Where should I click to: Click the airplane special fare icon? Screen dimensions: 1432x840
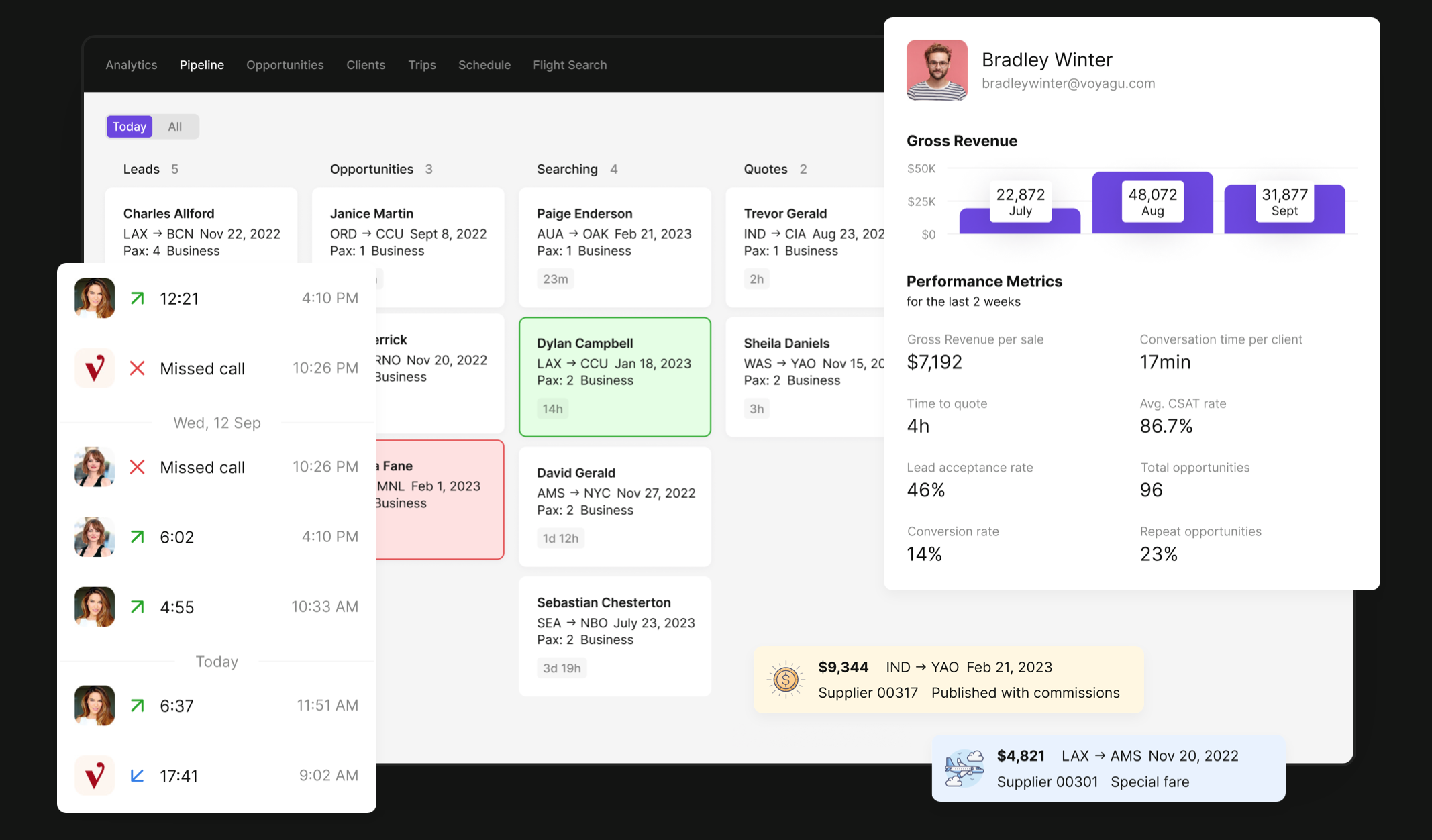pyautogui.click(x=964, y=768)
